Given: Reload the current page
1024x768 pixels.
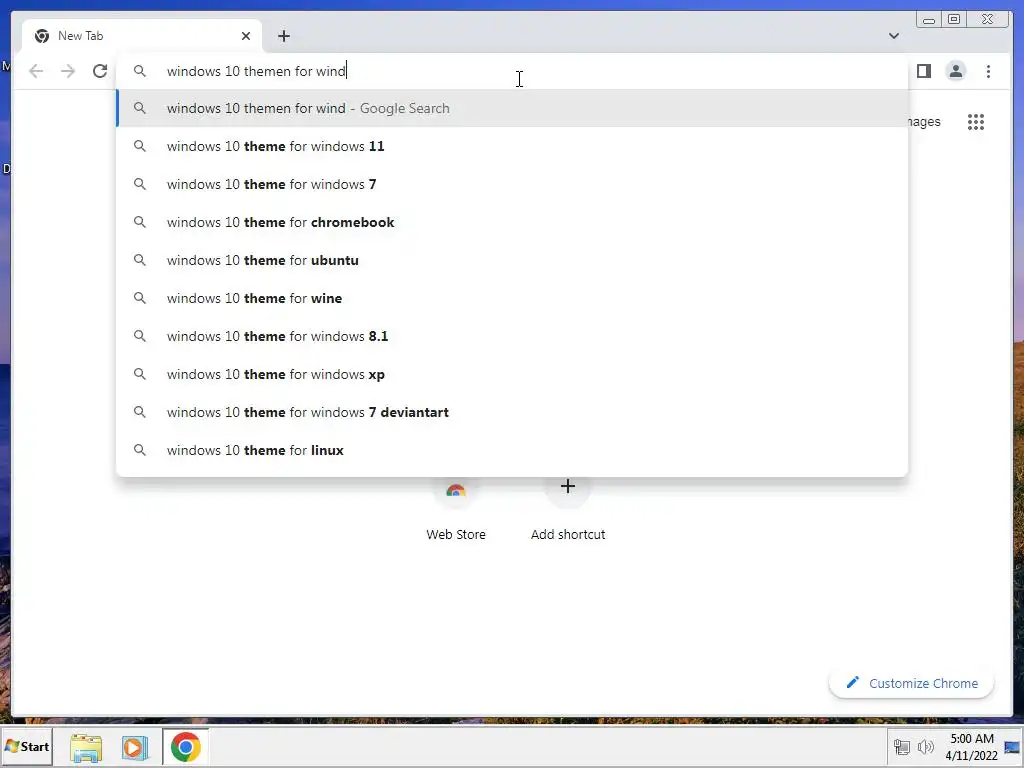Looking at the screenshot, I should (x=100, y=71).
